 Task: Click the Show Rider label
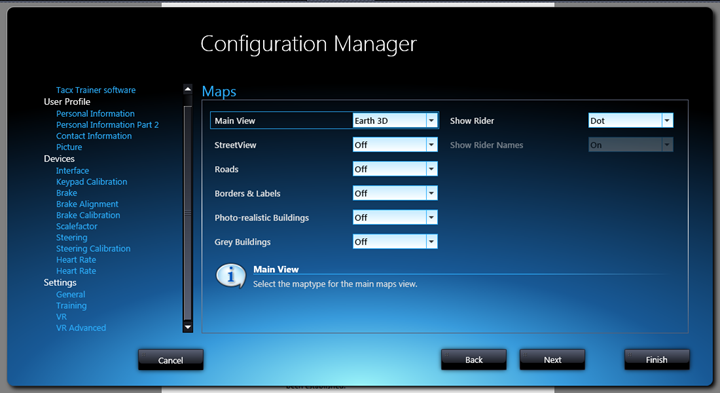(472, 121)
